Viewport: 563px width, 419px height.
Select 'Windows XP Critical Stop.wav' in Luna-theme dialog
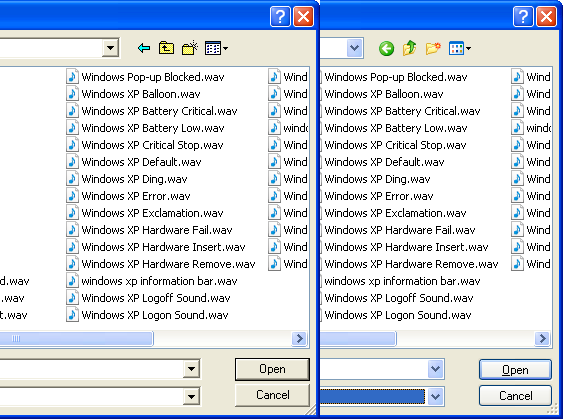(x=395, y=145)
